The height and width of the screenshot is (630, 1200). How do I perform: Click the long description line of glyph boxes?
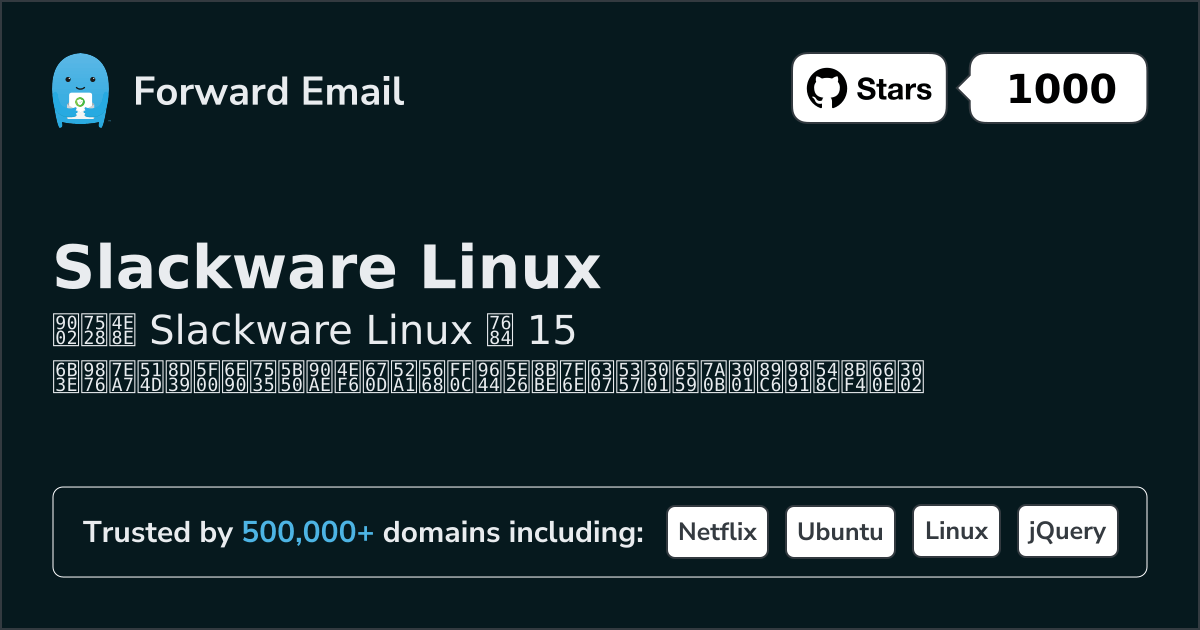(x=488, y=376)
